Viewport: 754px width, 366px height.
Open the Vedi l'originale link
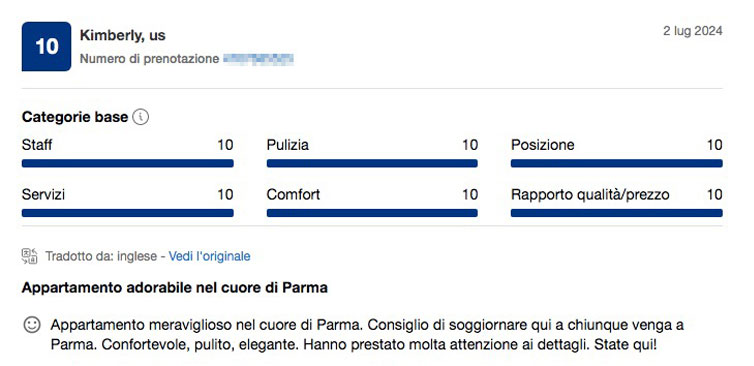[x=209, y=256]
